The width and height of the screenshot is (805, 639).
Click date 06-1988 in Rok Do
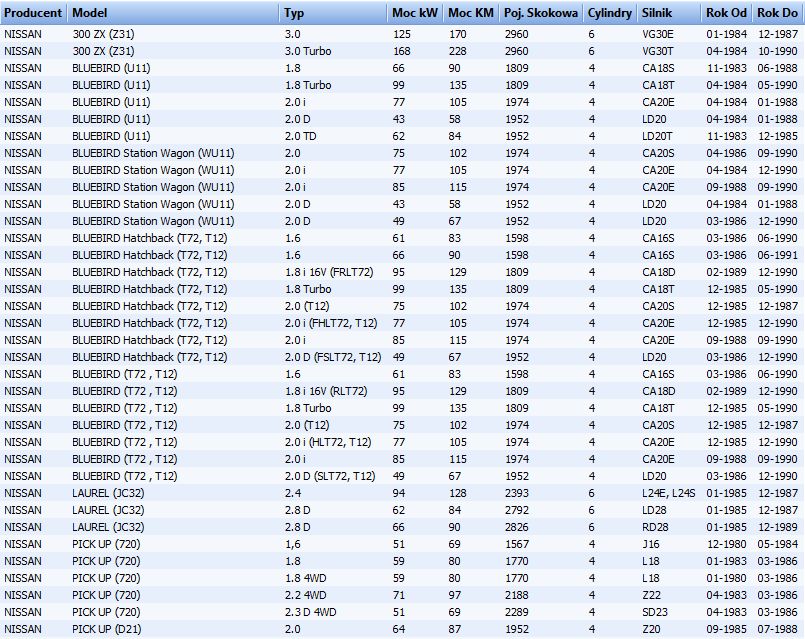click(x=777, y=68)
